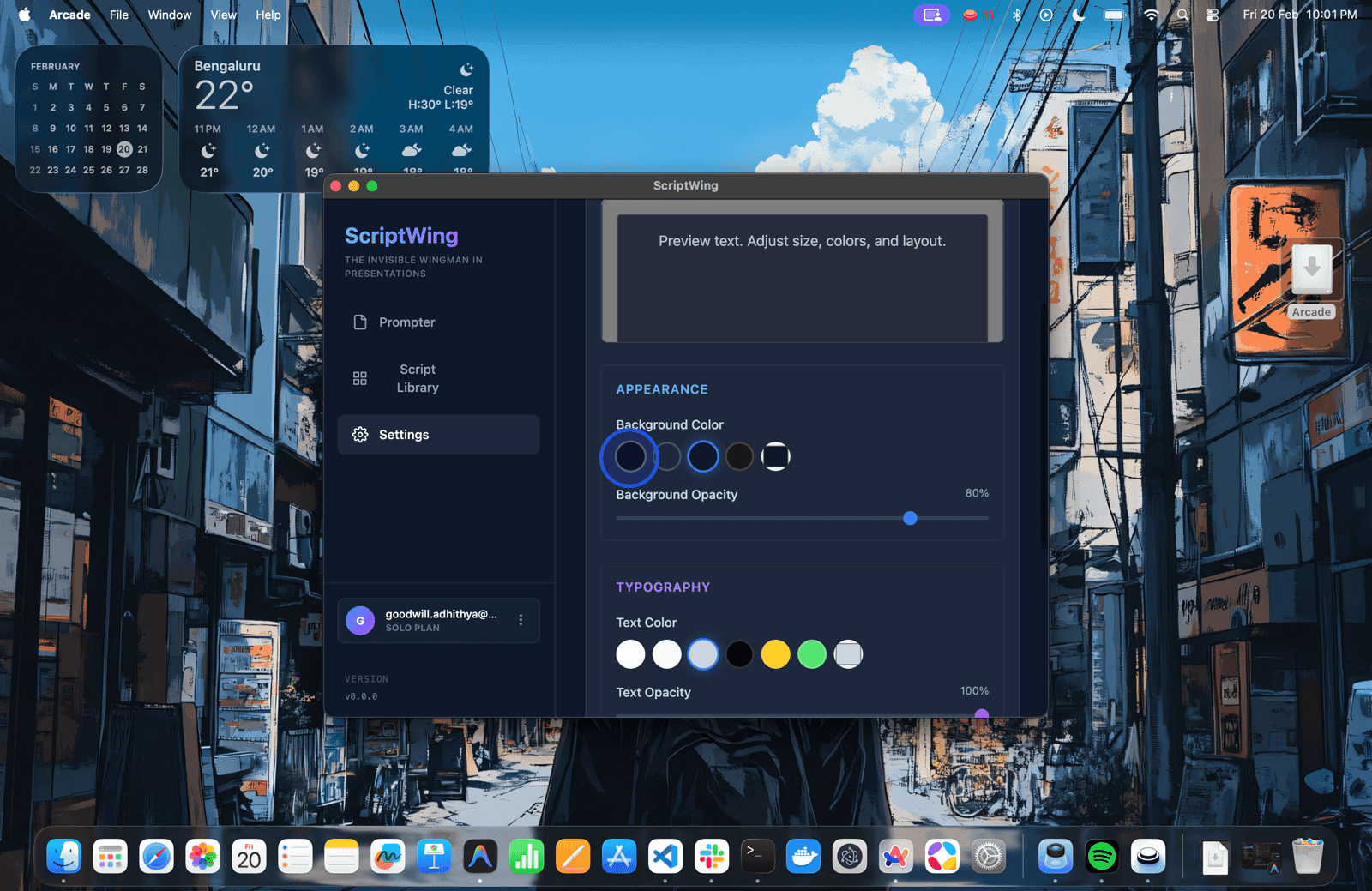Click the Docker whale icon in dock
Viewport: 1372px width, 891px height.
pos(803,856)
